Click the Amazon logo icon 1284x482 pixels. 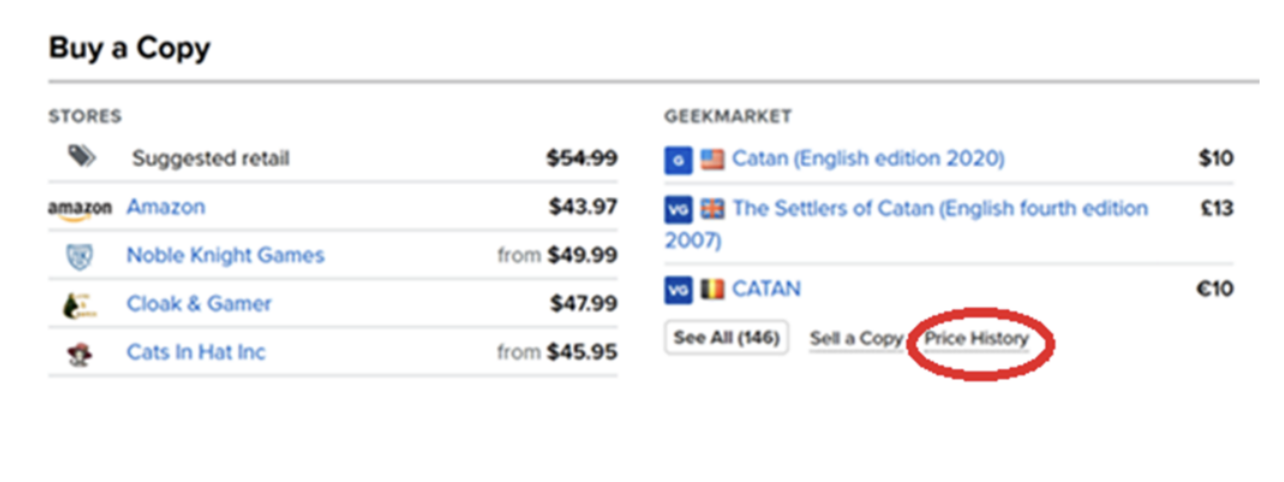click(79, 208)
